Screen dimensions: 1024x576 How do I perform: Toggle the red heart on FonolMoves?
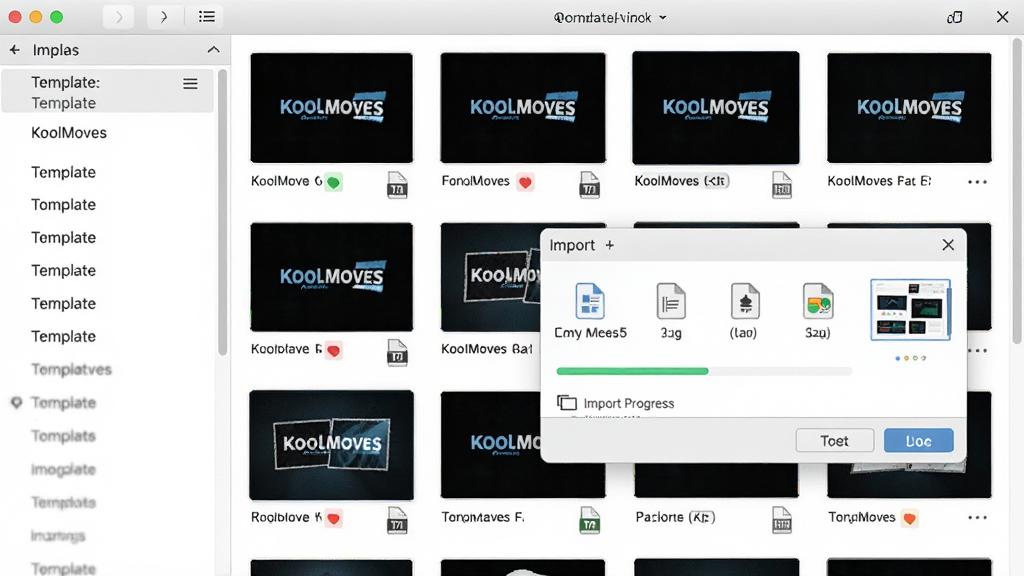point(525,182)
